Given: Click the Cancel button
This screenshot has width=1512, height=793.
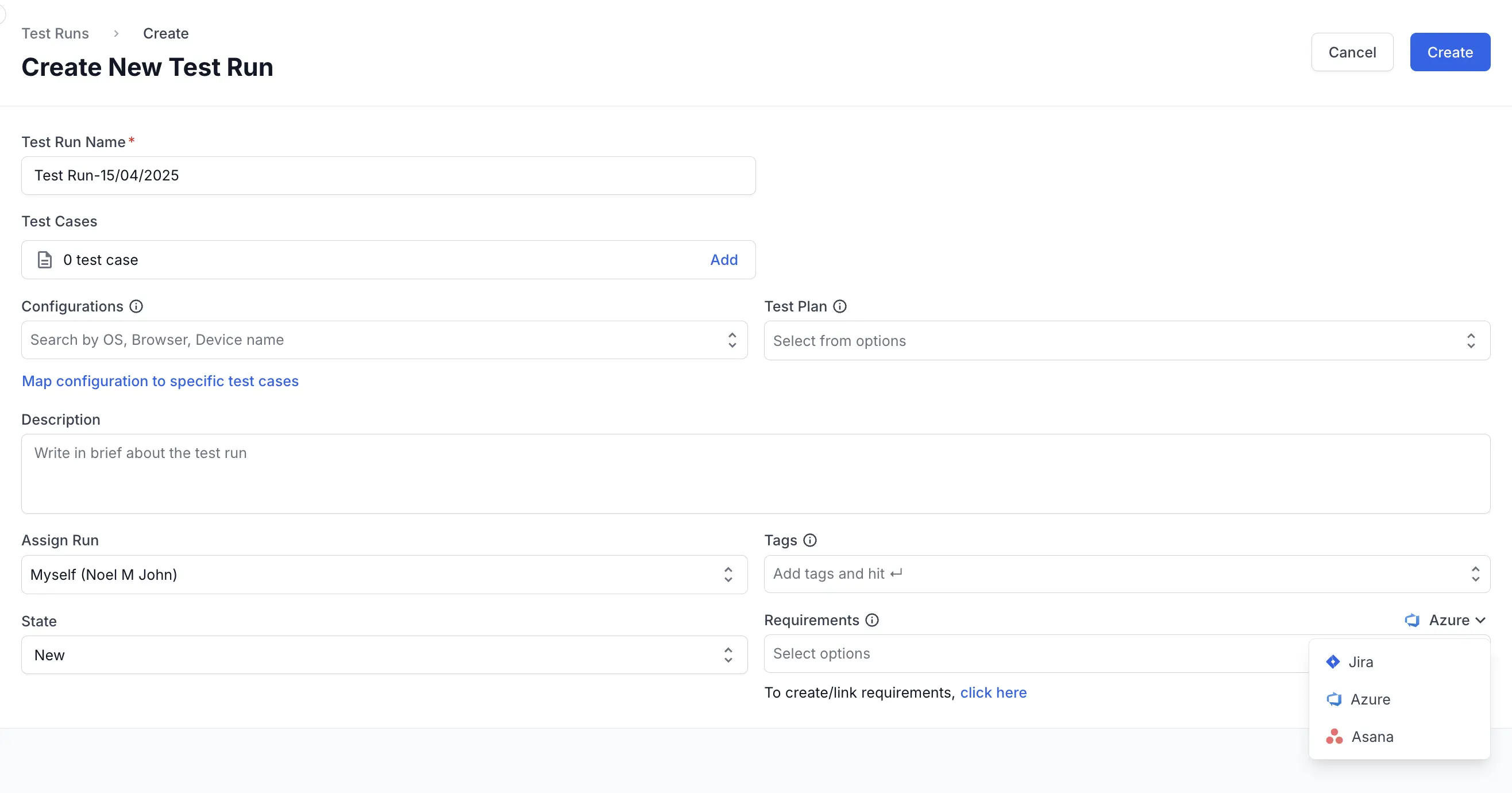Looking at the screenshot, I should pyautogui.click(x=1352, y=52).
